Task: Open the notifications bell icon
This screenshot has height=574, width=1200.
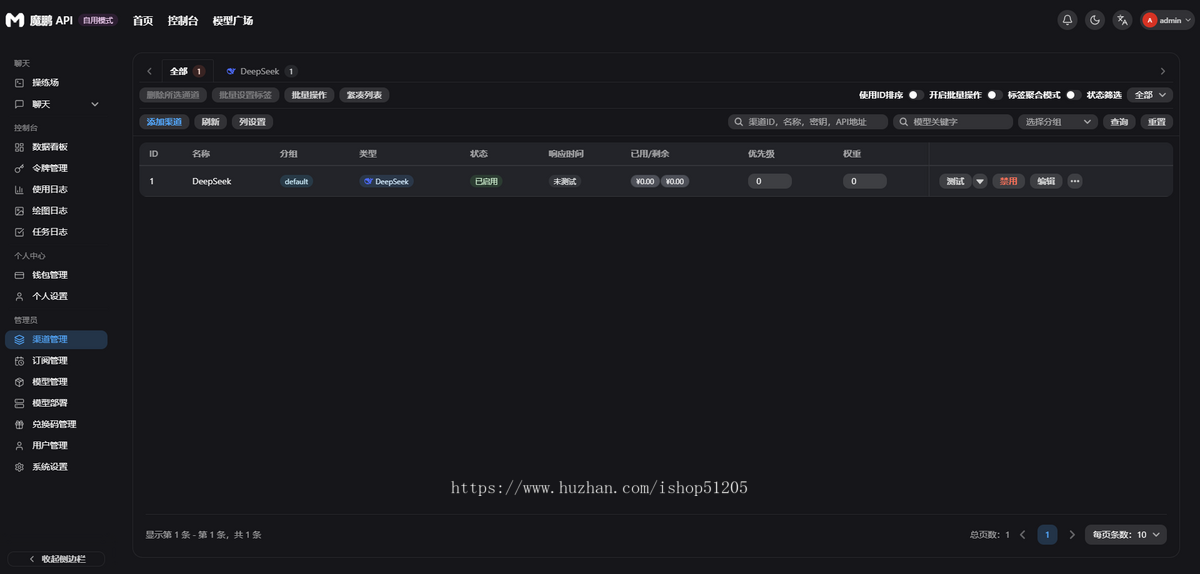Action: pyautogui.click(x=1067, y=20)
